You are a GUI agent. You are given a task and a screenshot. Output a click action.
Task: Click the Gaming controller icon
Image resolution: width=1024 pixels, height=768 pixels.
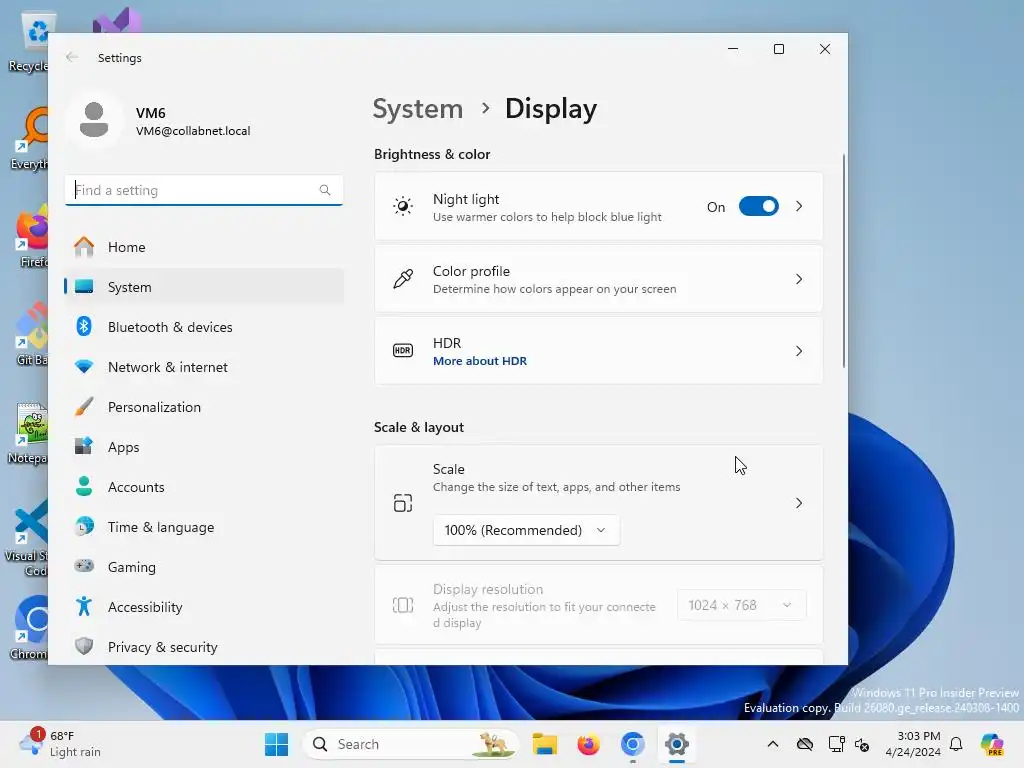click(84, 566)
